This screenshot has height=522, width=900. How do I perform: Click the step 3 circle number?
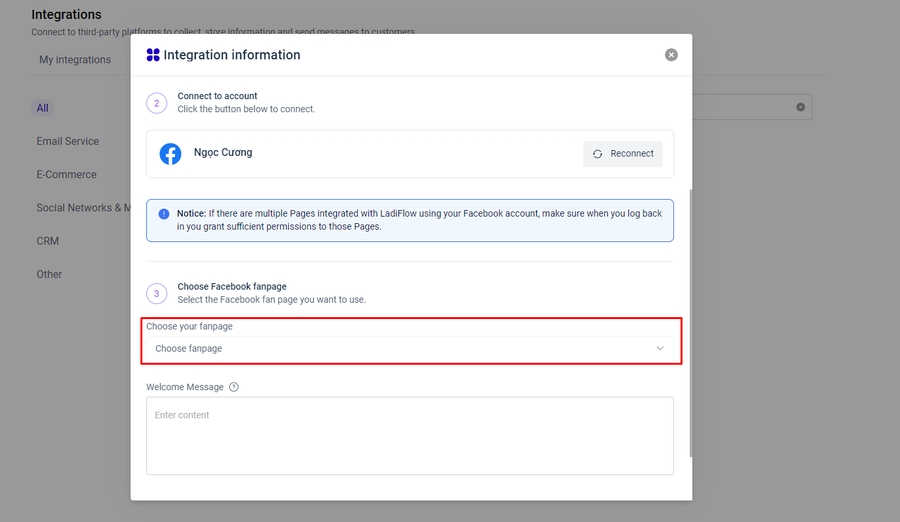[x=157, y=293]
